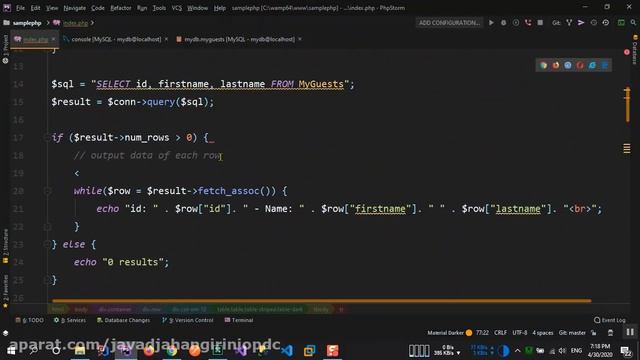The image size is (640, 360).
Task: Open the Favorites tool window sidebar
Action: [x=5, y=291]
